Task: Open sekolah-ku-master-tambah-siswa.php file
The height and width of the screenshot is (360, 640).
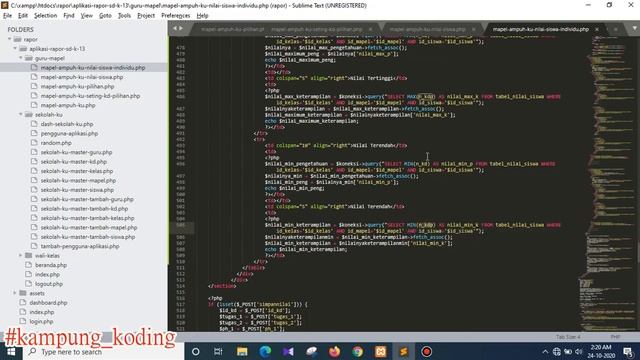Action: 88,237
